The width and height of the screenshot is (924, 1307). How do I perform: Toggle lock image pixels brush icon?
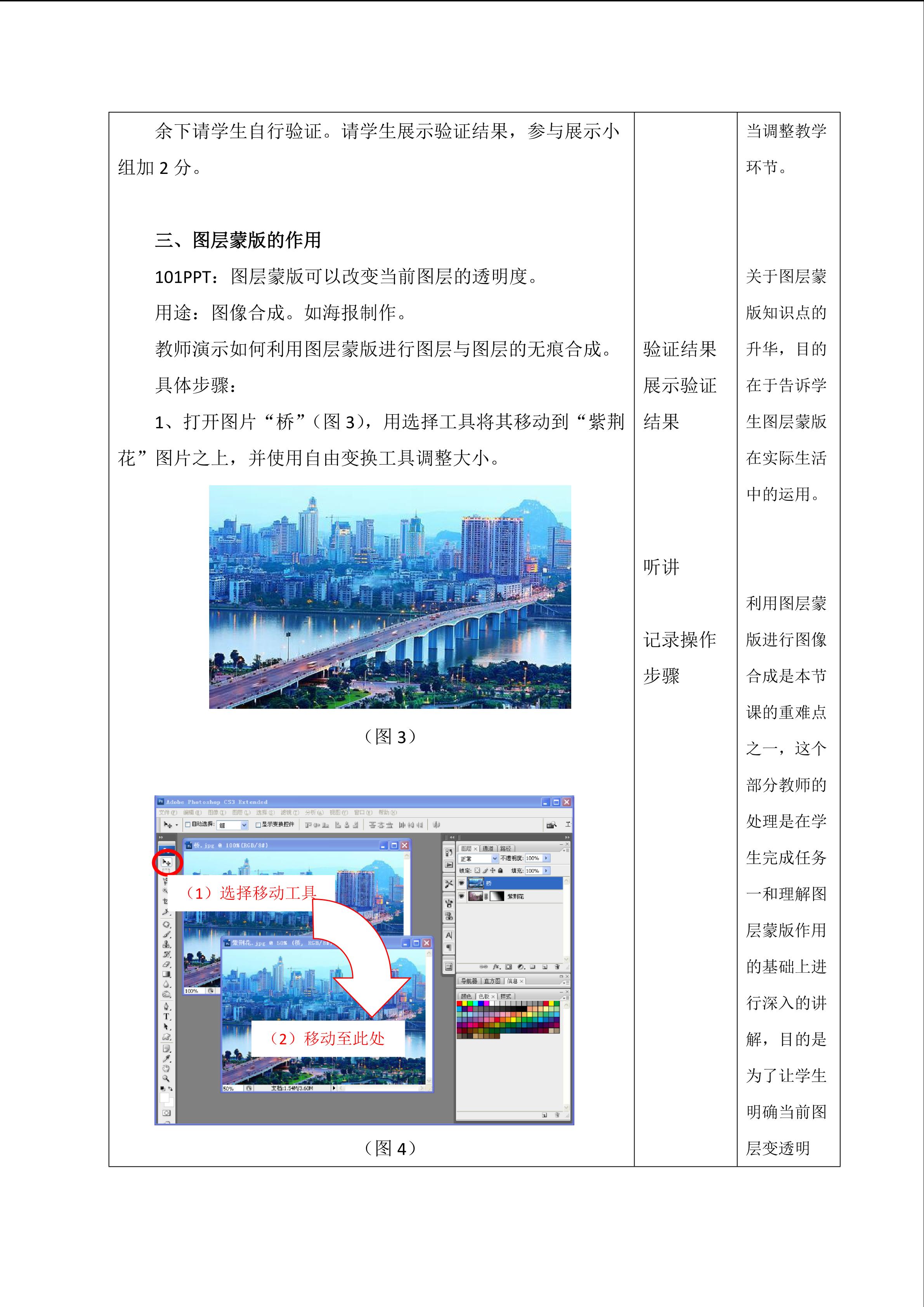[485, 870]
